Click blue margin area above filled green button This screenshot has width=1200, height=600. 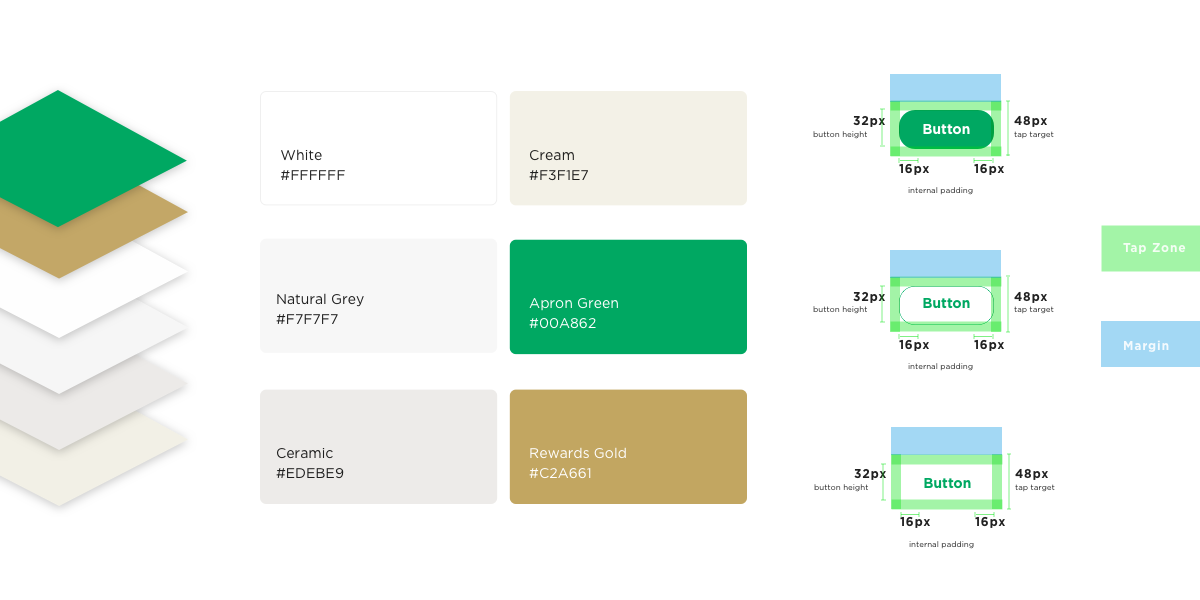coord(945,87)
